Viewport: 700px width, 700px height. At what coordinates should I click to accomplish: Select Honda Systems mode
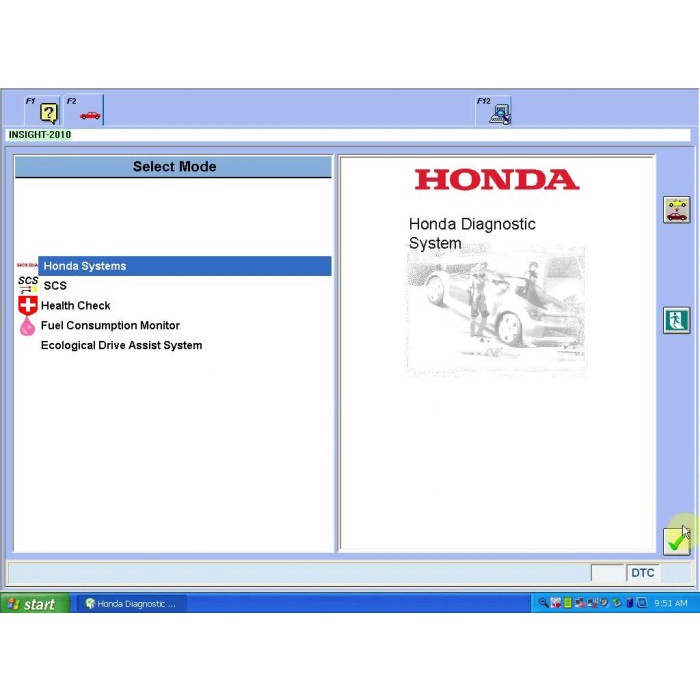[184, 266]
